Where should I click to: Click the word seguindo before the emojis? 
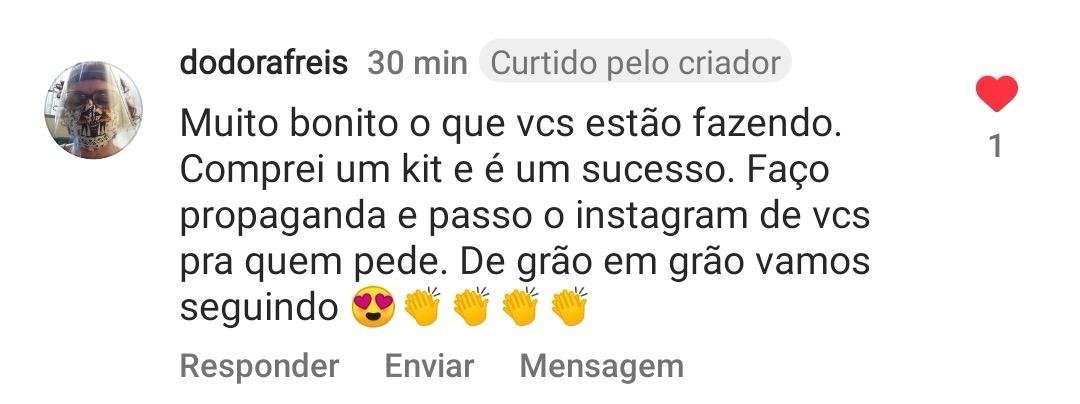click(260, 310)
